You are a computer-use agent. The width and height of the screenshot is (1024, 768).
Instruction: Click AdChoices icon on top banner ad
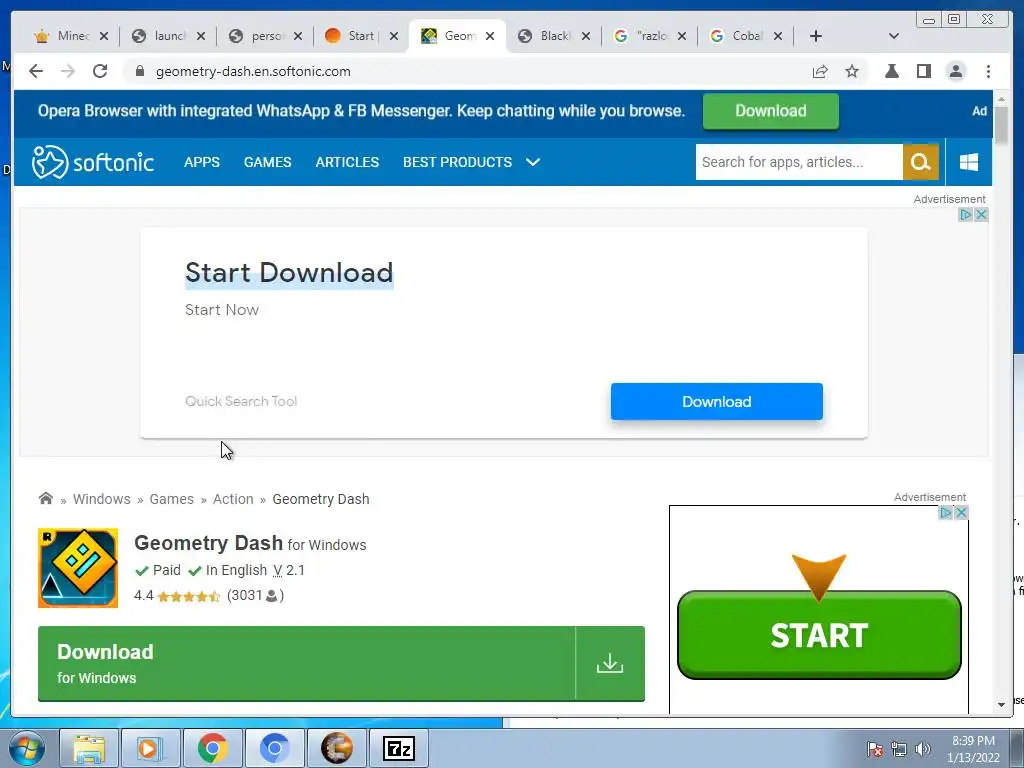(x=966, y=214)
